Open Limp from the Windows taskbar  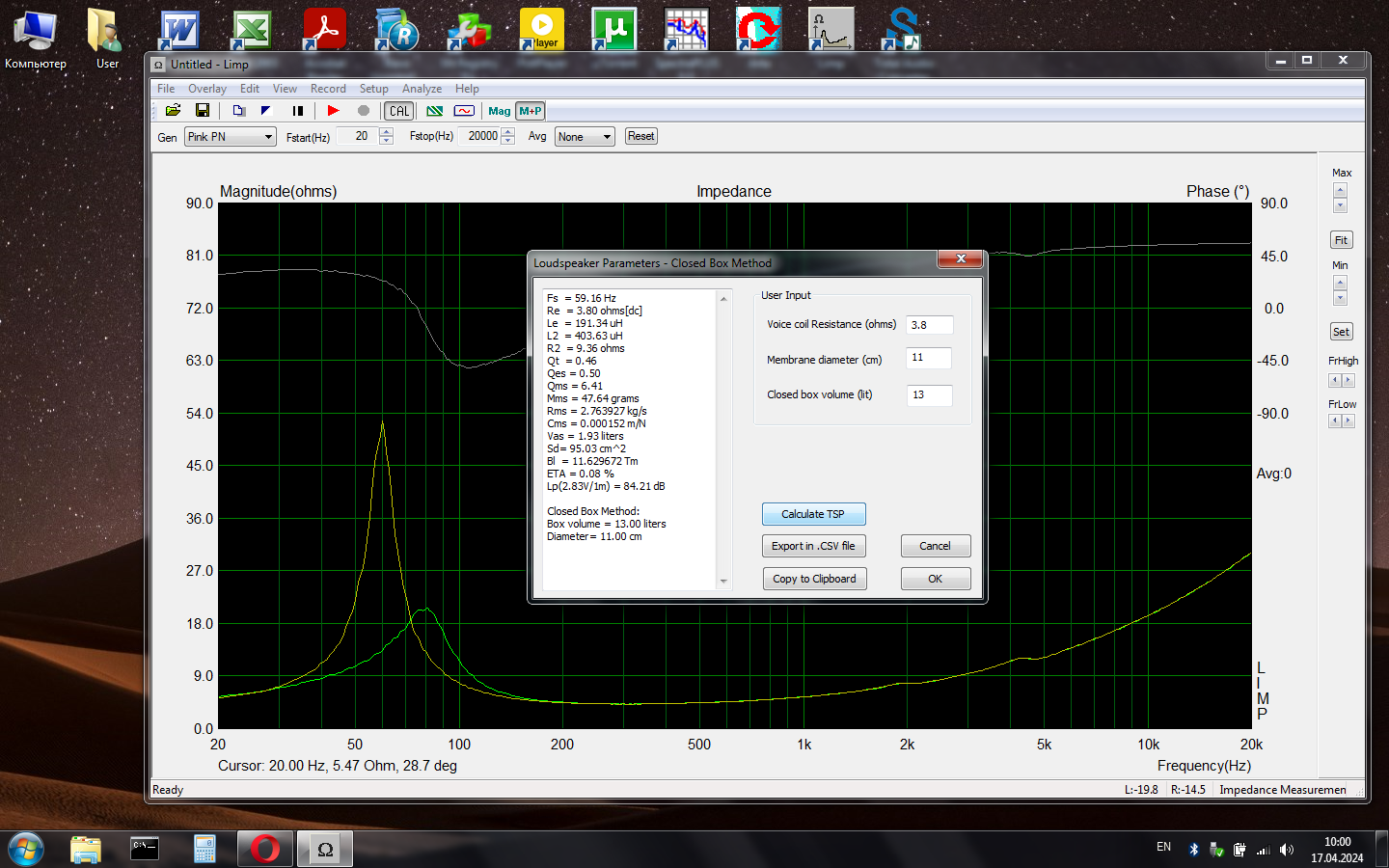(325, 849)
